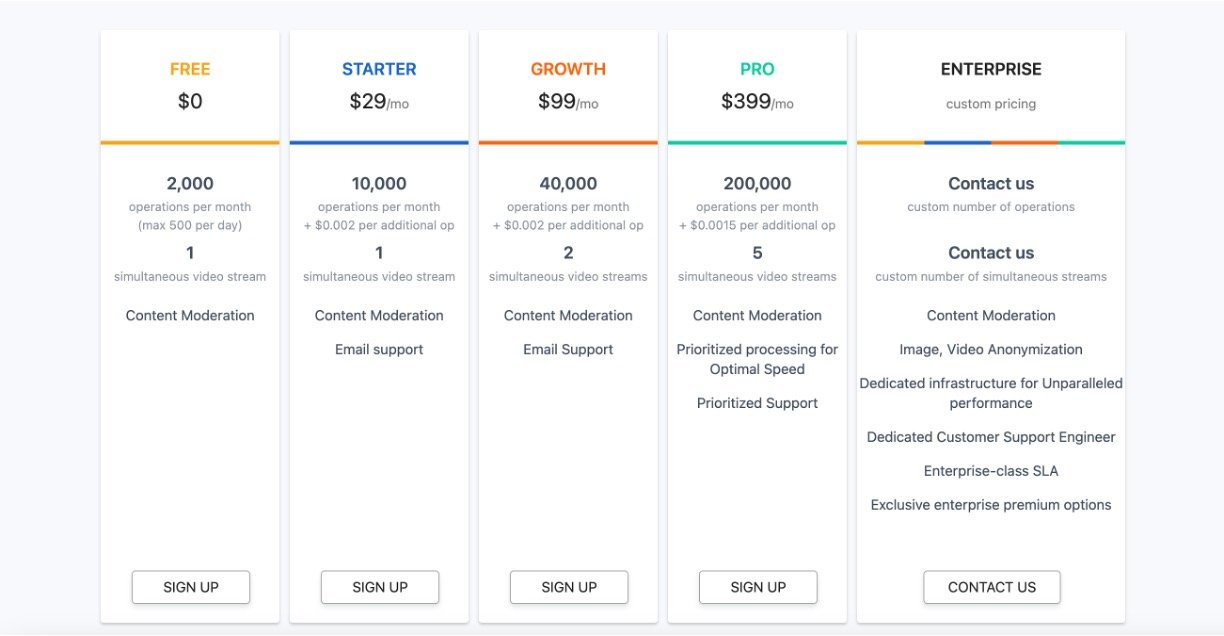The image size is (1224, 636).
Task: Click the $99/mo Growth price
Action: pyautogui.click(x=568, y=101)
